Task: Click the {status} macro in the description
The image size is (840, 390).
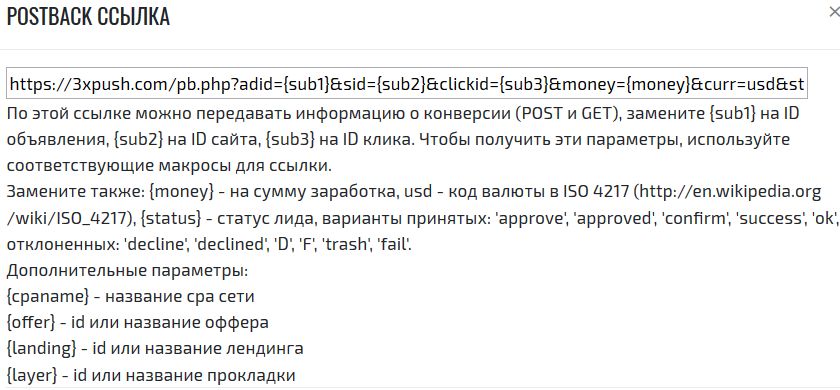Action: coord(174,218)
